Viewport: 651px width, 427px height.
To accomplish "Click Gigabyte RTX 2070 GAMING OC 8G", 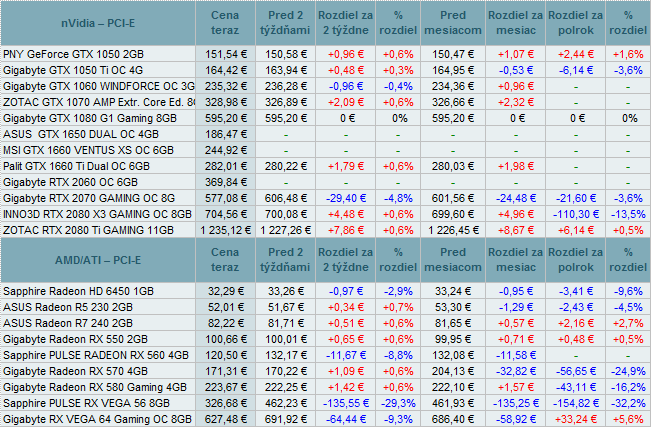I will pyautogui.click(x=89, y=198).
